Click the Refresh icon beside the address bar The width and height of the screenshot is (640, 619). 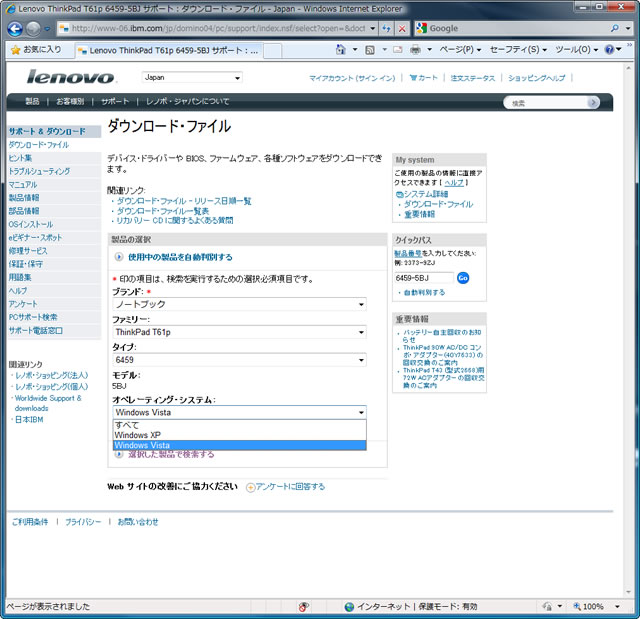(386, 29)
